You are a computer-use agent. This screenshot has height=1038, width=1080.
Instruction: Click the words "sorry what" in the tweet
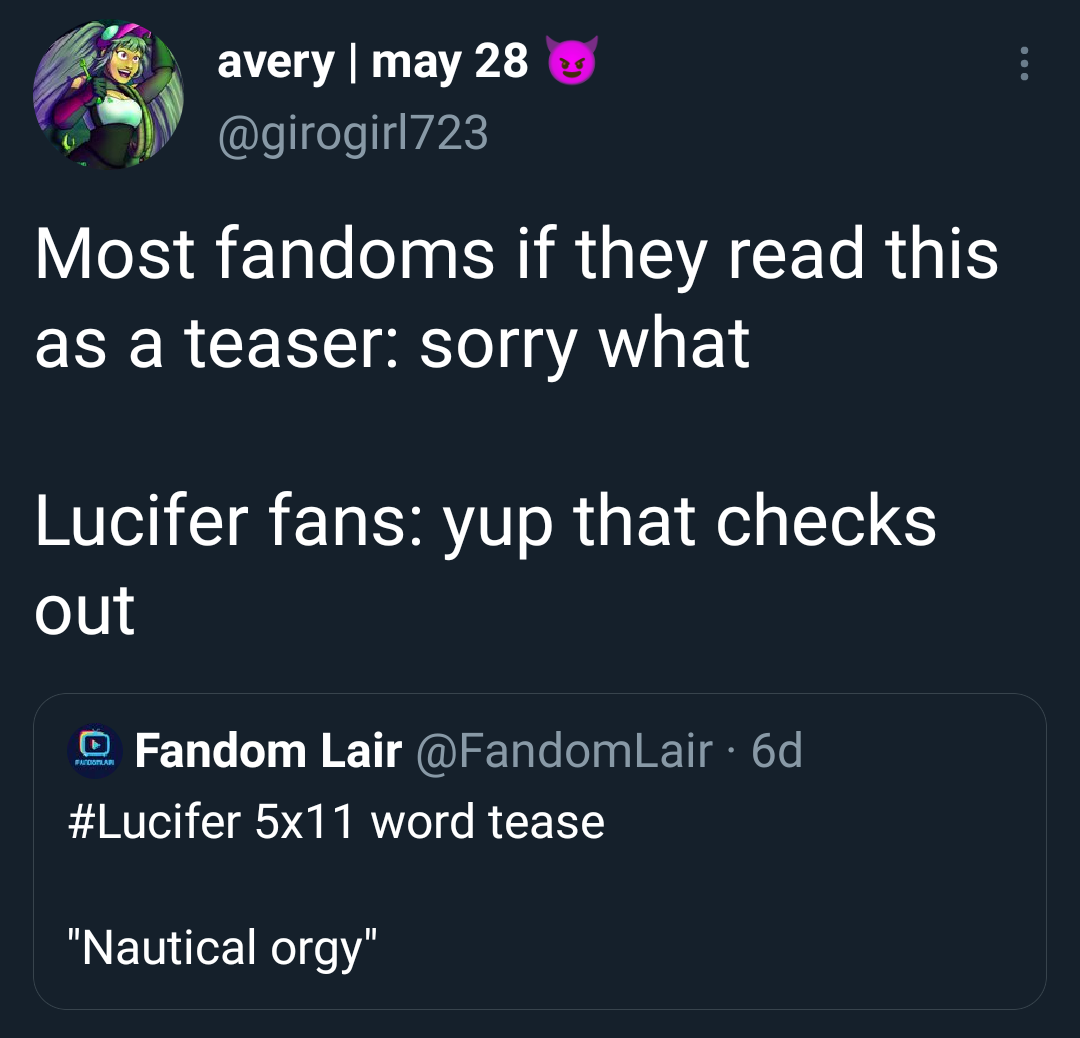(x=584, y=343)
